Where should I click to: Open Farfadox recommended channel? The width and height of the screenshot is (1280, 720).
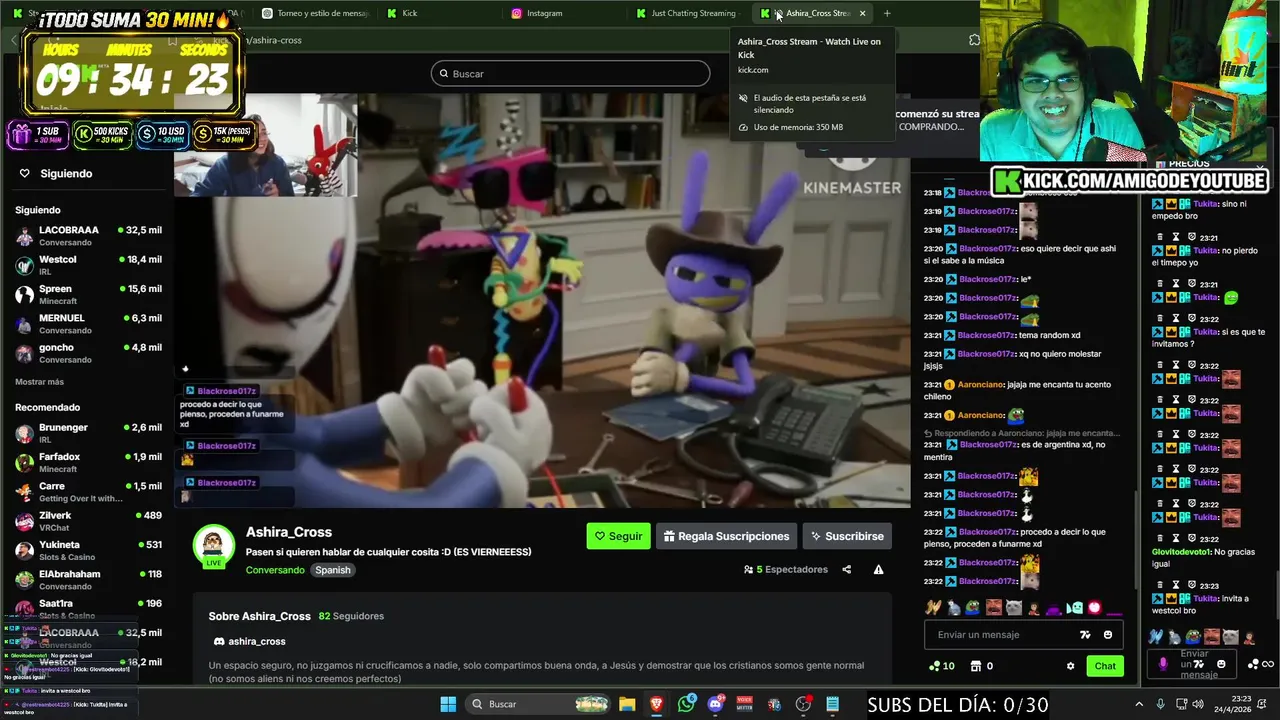click(88, 462)
